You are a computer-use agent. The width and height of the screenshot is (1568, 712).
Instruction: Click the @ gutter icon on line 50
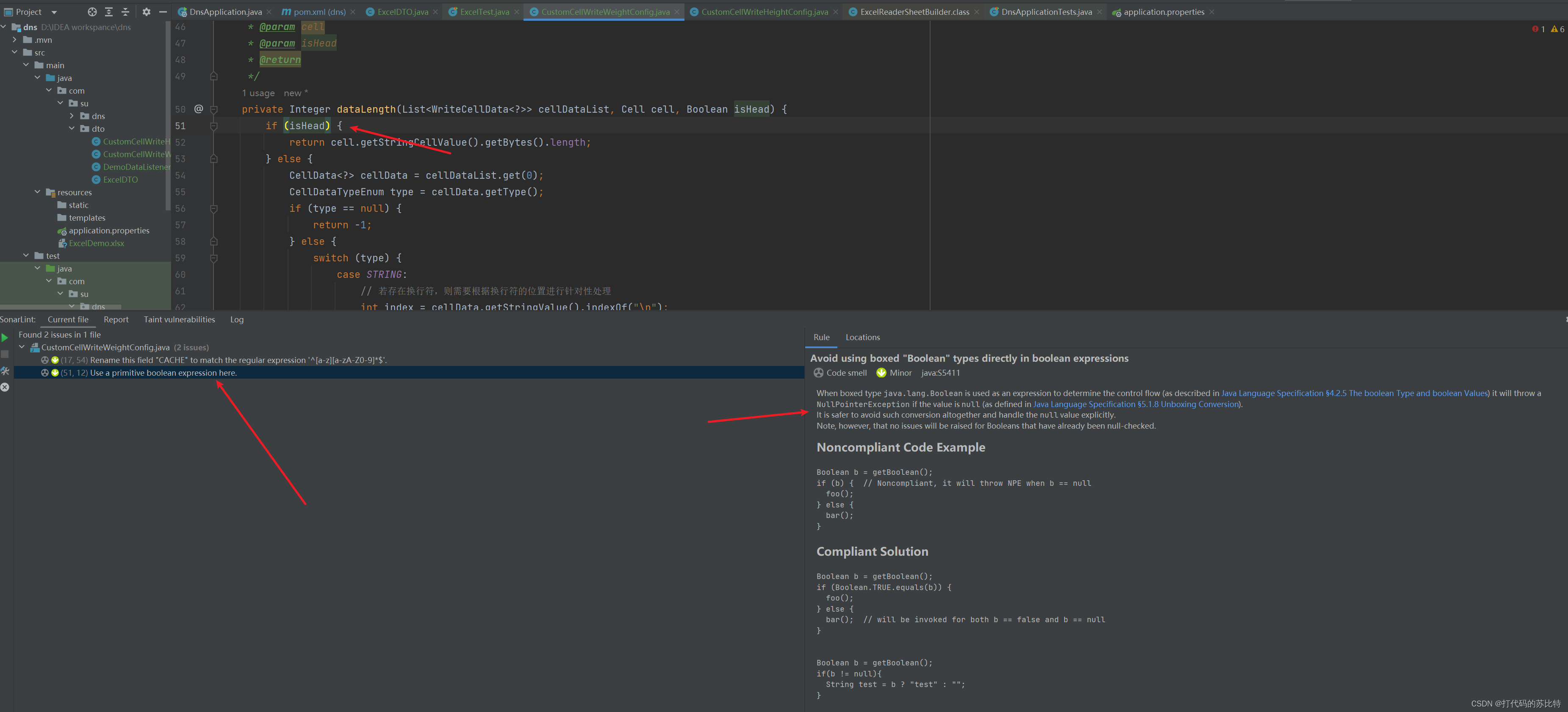point(198,109)
